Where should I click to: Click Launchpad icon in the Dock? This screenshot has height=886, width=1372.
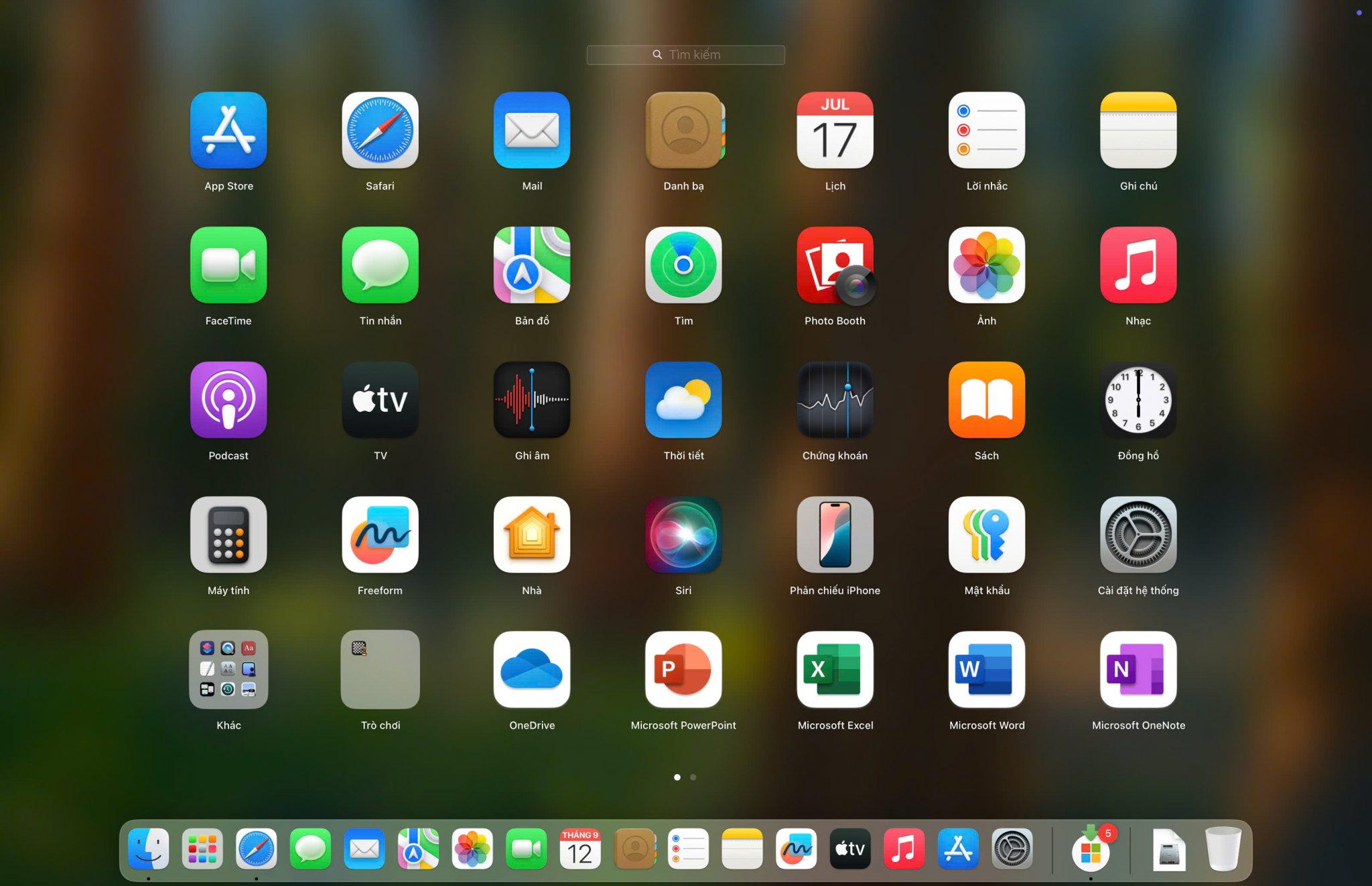click(202, 849)
